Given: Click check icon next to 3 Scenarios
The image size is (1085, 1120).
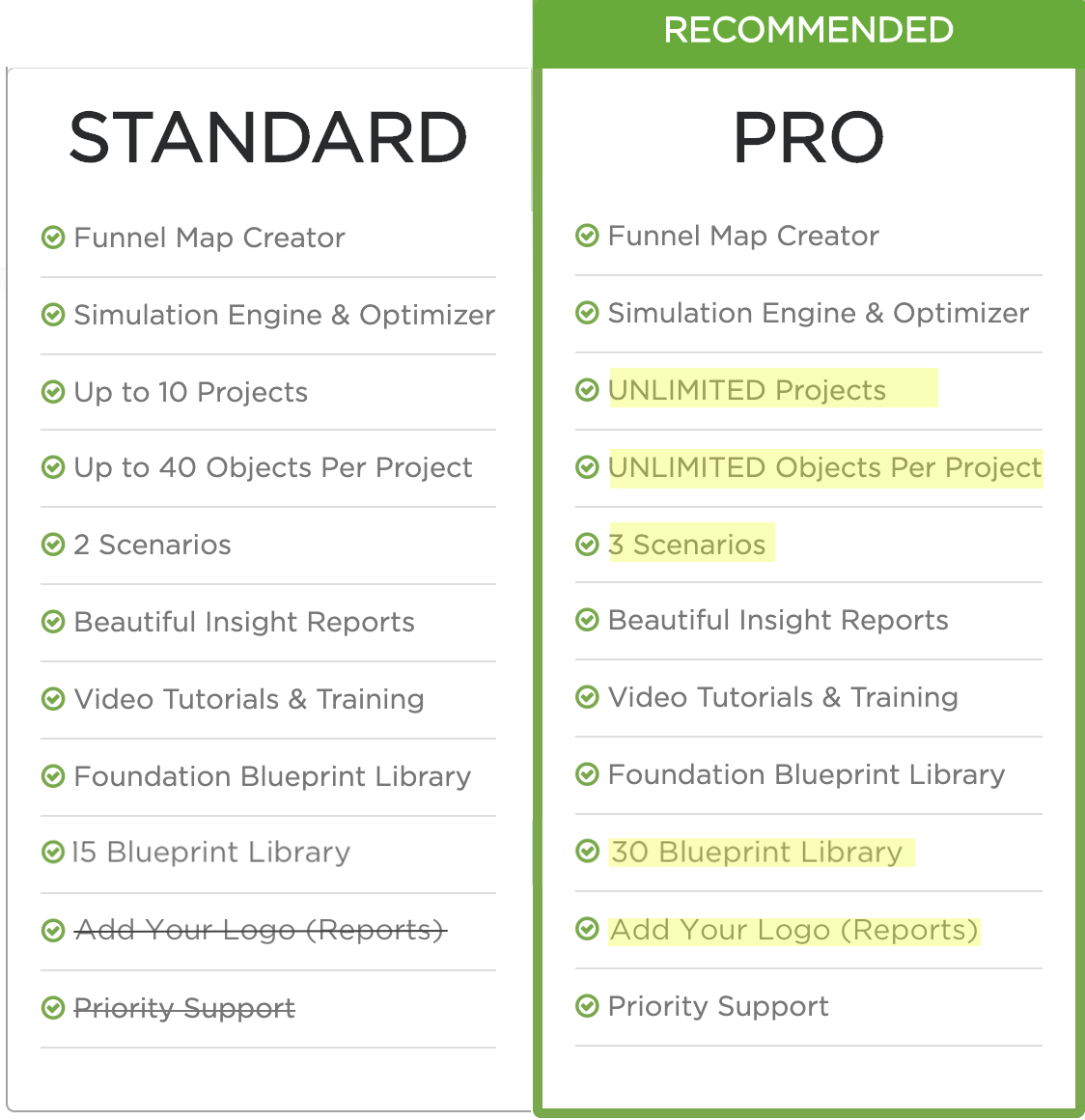Looking at the screenshot, I should click(x=587, y=545).
